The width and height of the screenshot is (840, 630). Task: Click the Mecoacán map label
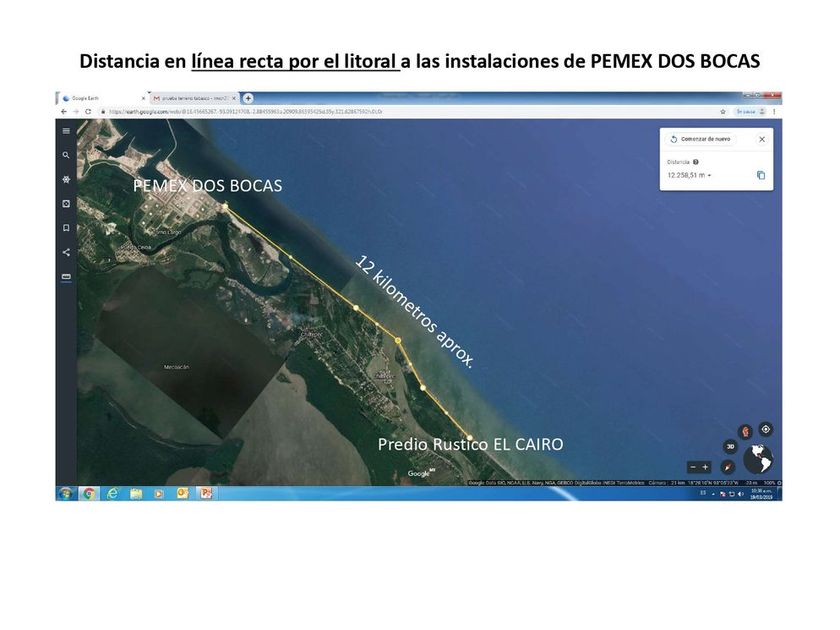click(176, 367)
